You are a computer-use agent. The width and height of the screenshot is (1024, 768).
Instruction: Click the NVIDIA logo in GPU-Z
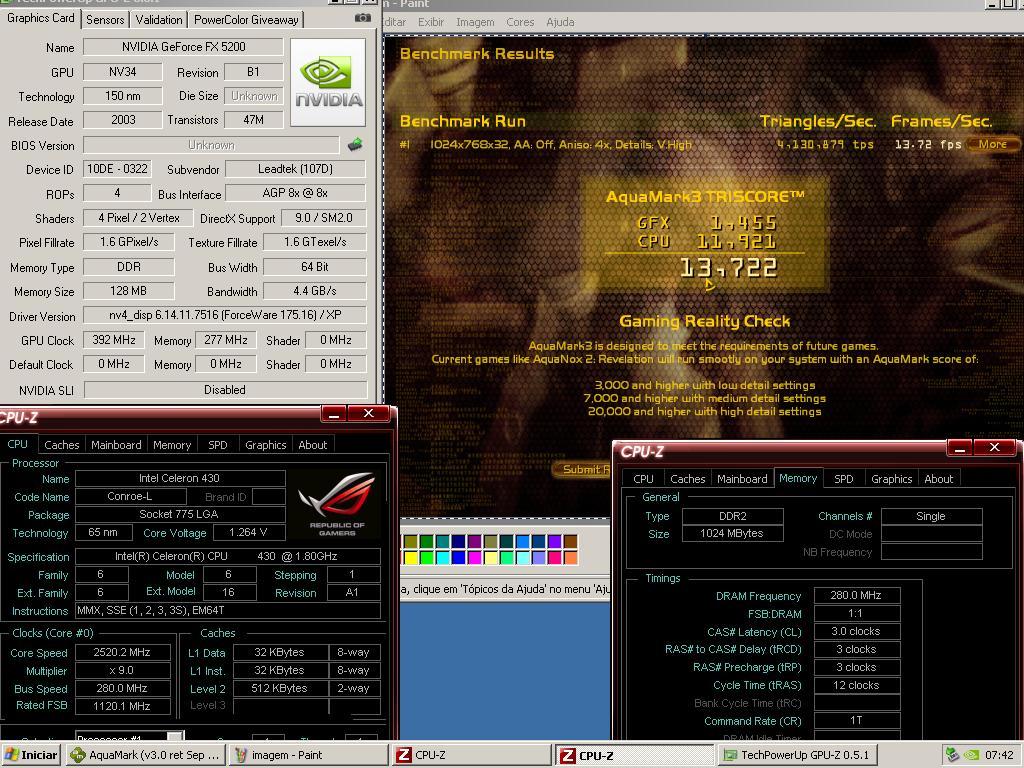(328, 82)
